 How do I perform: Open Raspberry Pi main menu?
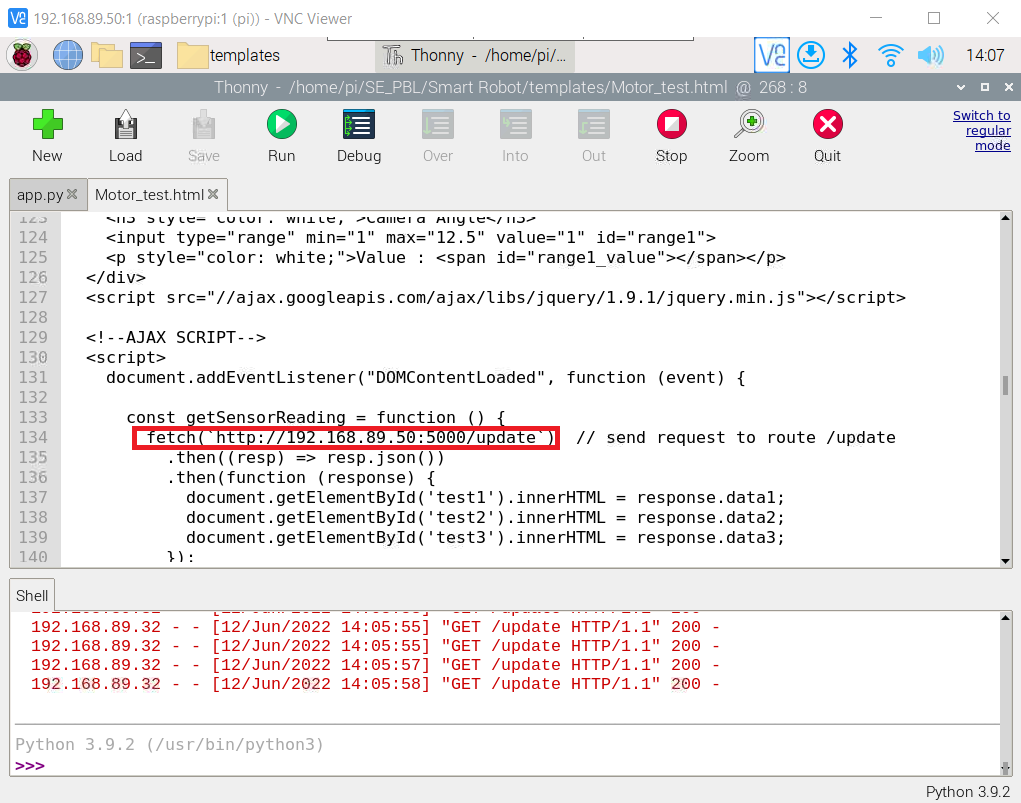21,55
